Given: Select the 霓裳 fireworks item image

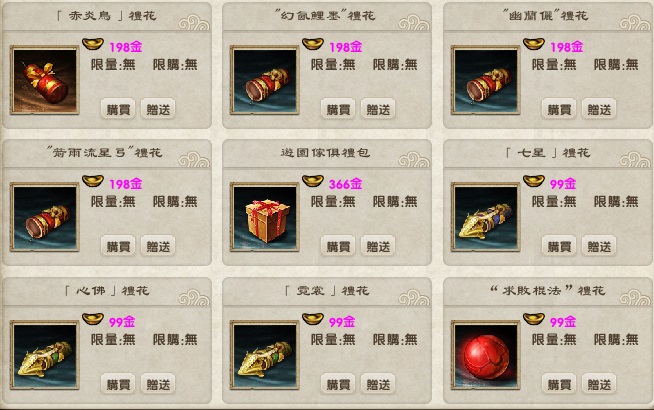Looking at the screenshot, I should point(264,355).
